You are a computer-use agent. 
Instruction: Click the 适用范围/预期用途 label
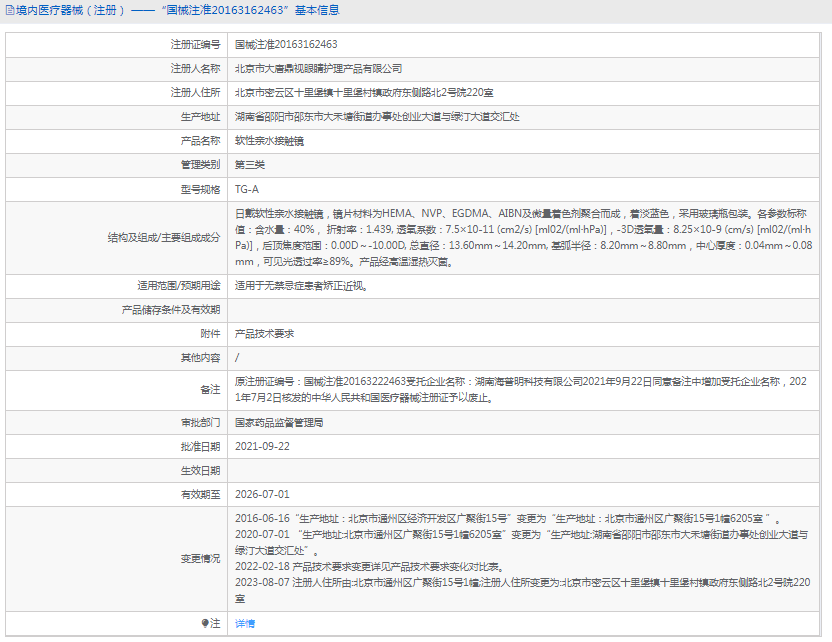click(x=179, y=286)
